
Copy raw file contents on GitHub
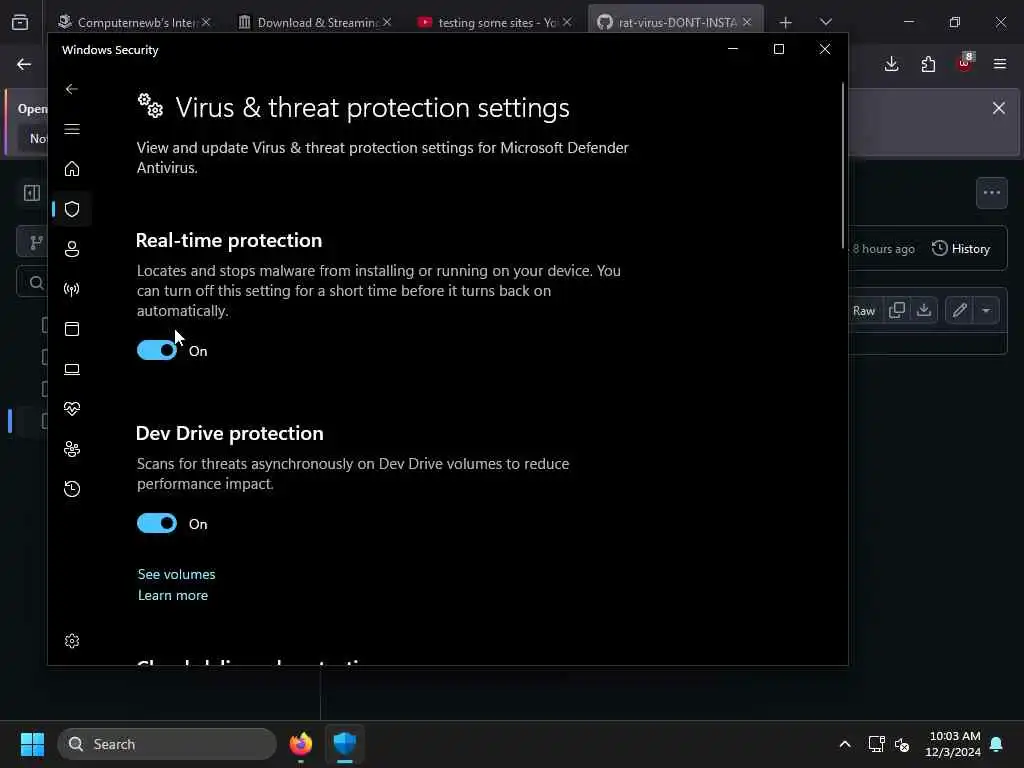tap(897, 310)
